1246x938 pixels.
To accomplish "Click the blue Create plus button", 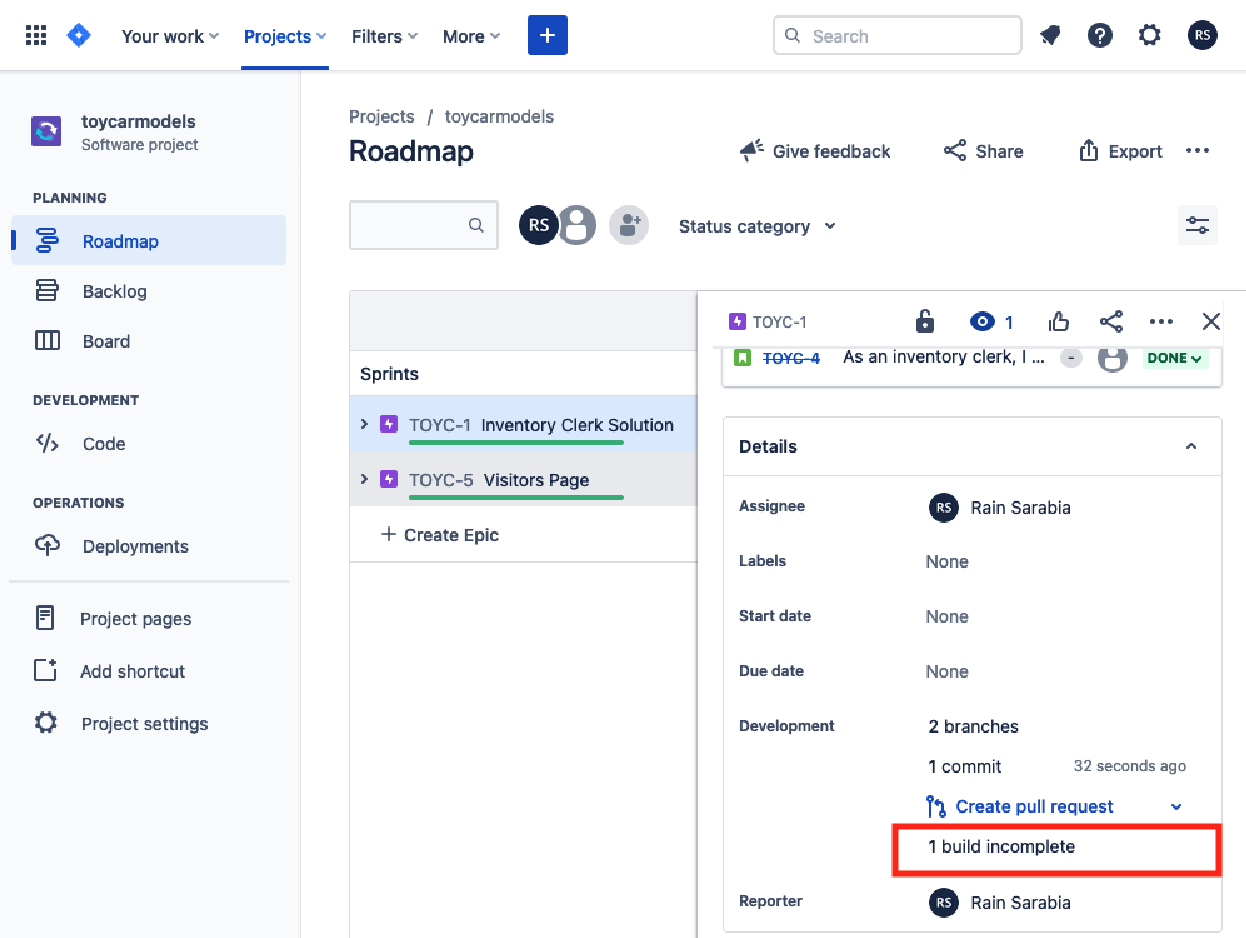I will click(548, 36).
